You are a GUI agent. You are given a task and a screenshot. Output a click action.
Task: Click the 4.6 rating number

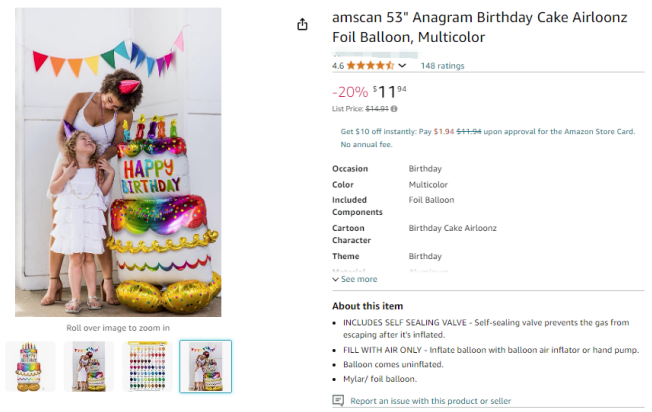[x=338, y=66]
